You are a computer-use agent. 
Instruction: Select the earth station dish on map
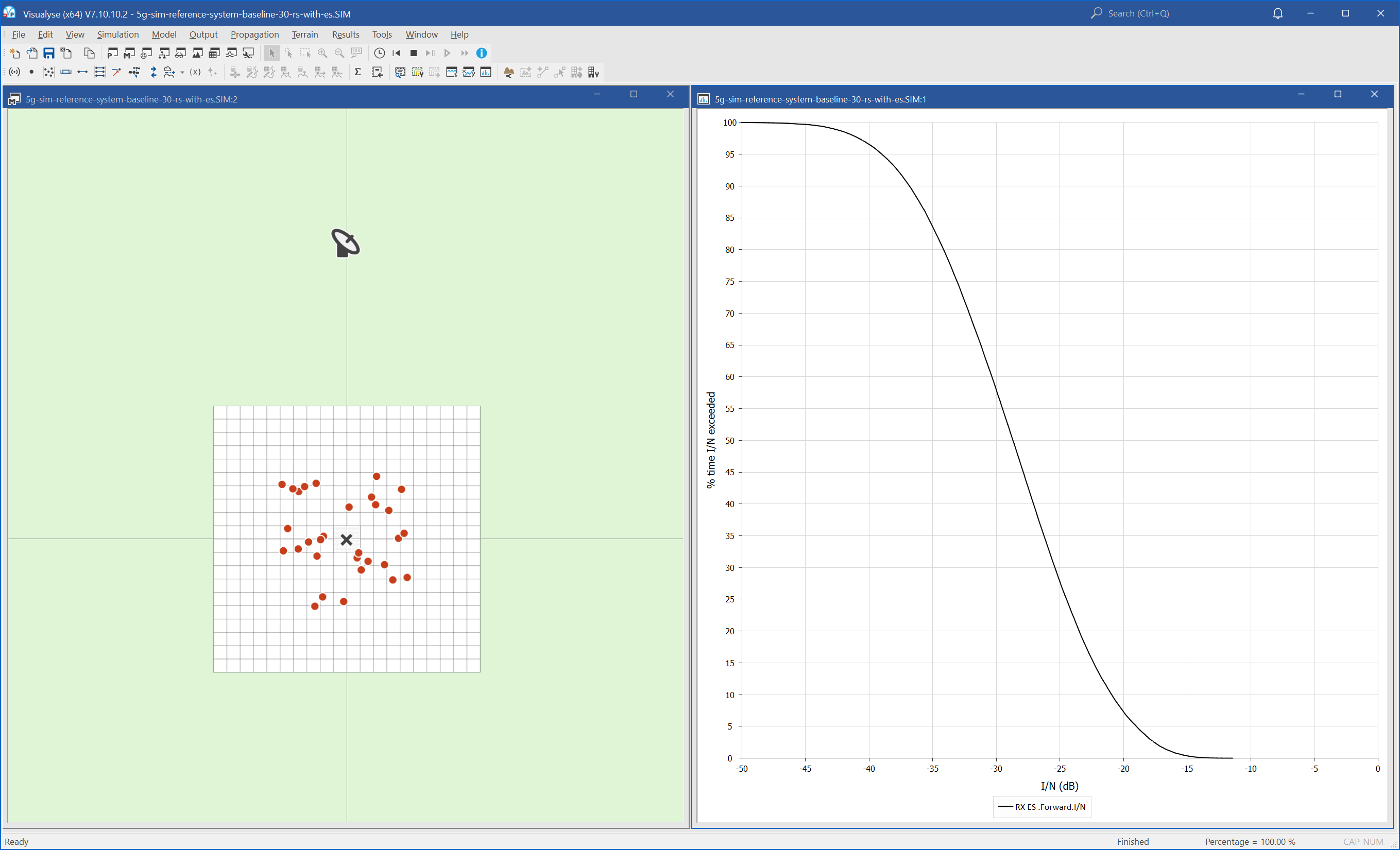coord(346,243)
